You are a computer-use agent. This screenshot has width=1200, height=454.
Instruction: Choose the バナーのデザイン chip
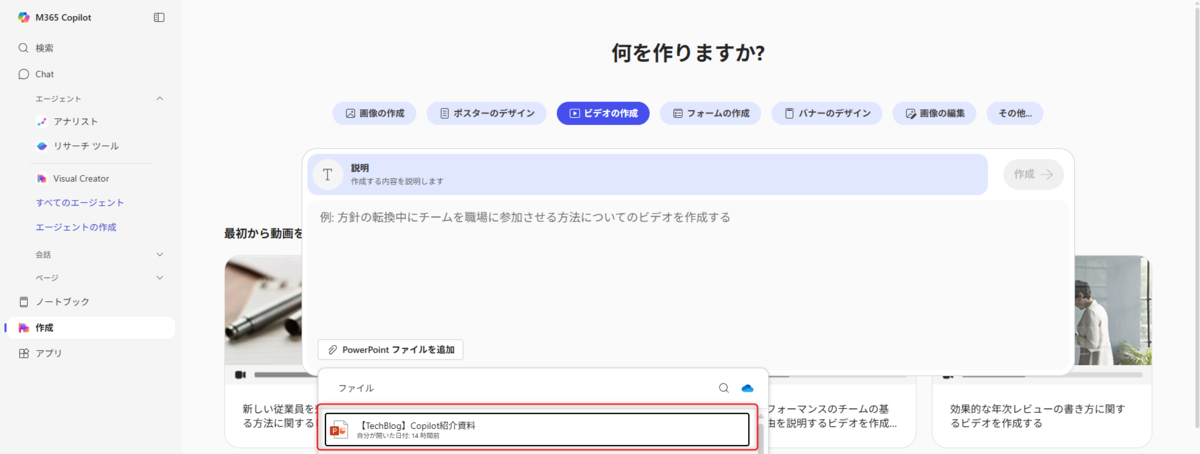coord(826,113)
